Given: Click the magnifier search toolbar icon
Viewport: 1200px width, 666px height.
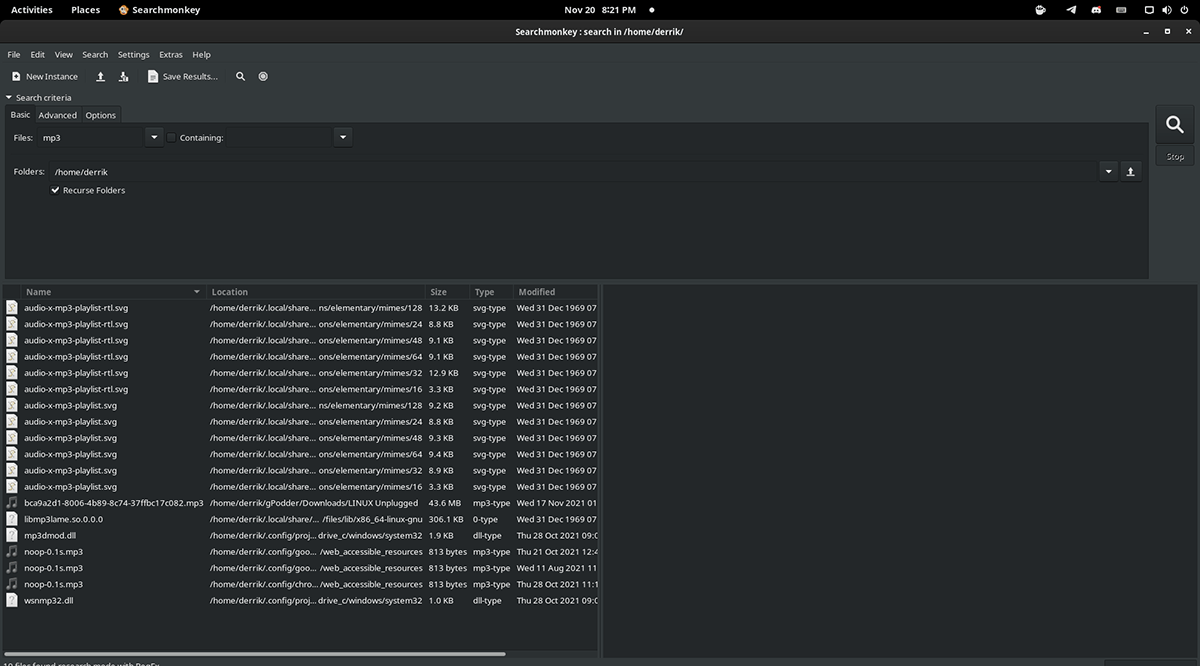Looking at the screenshot, I should 241,76.
